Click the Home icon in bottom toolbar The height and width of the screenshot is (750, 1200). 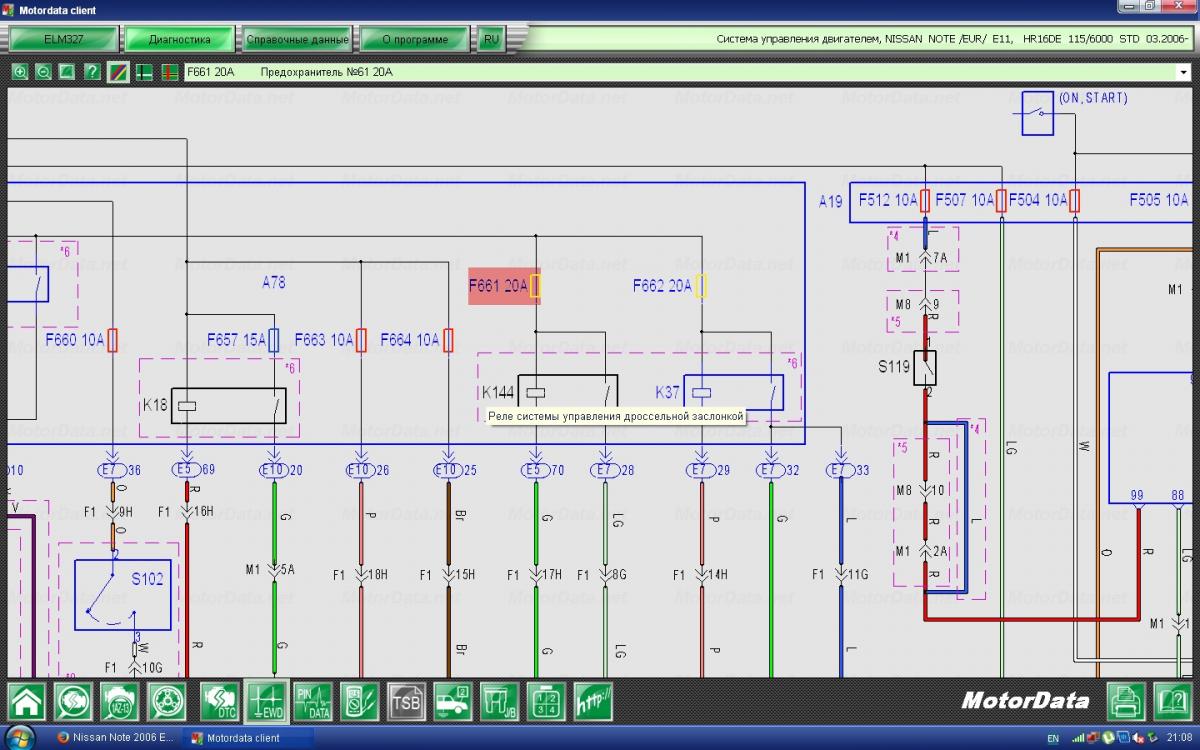point(27,701)
